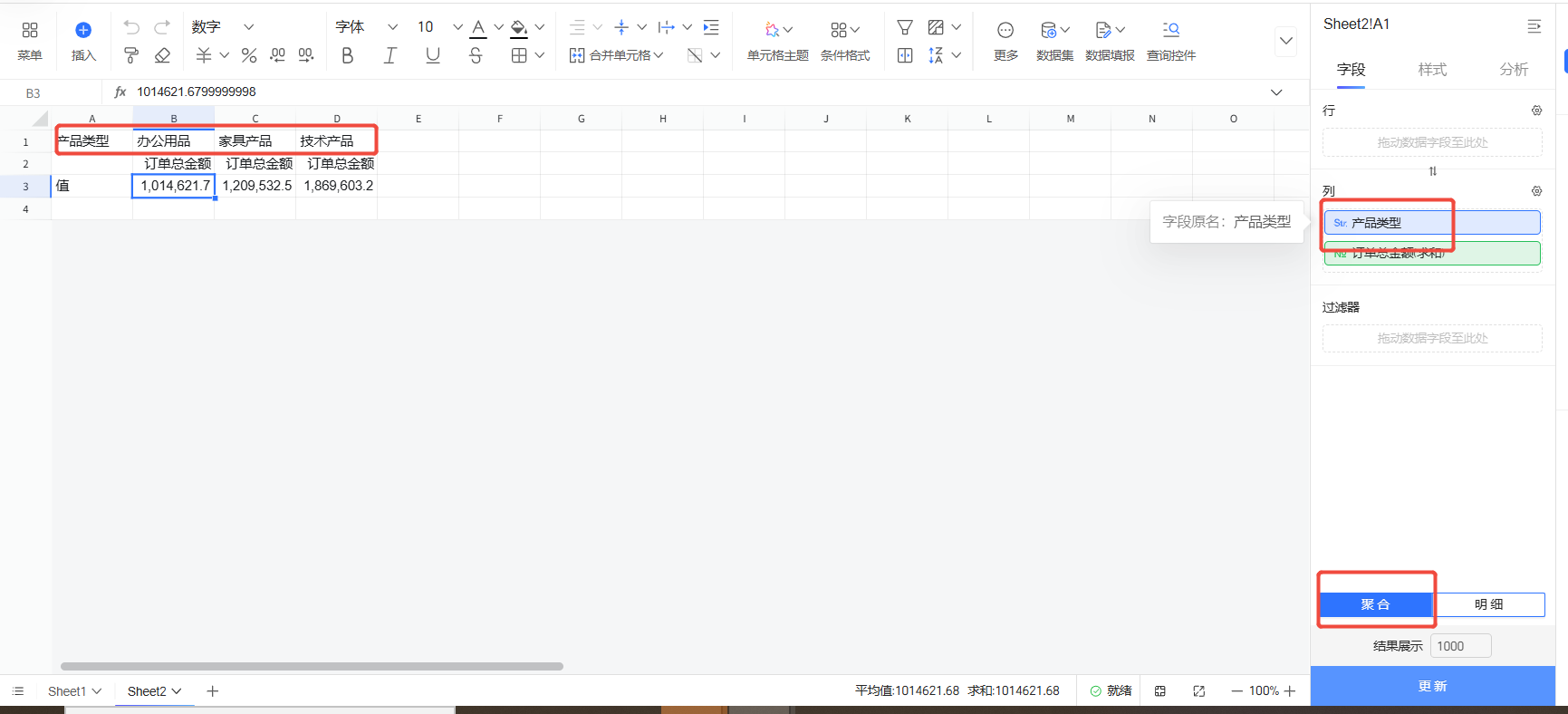Click the 更新 update button
Screen dimensions: 1568x714
tap(1432, 686)
